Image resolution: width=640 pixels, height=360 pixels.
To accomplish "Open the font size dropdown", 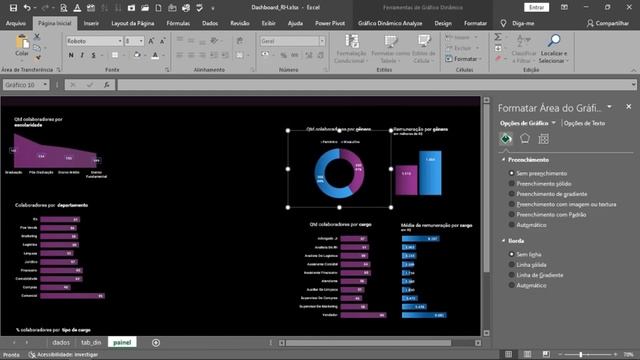I will (x=141, y=41).
